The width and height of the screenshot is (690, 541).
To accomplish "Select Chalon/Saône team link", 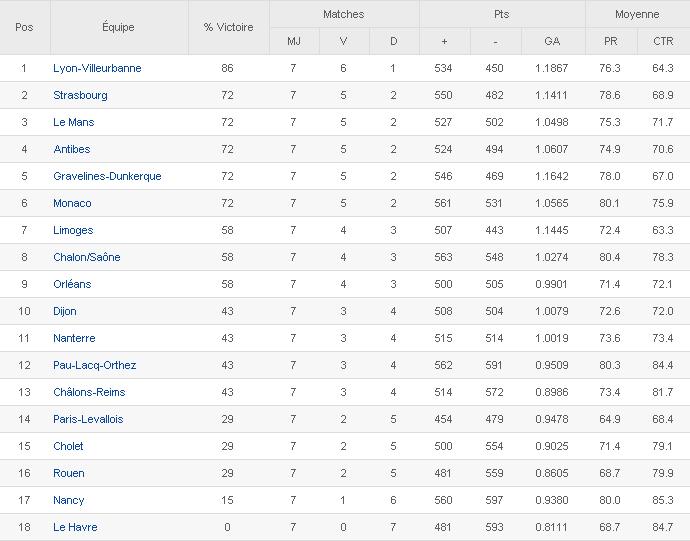I will pyautogui.click(x=86, y=257).
